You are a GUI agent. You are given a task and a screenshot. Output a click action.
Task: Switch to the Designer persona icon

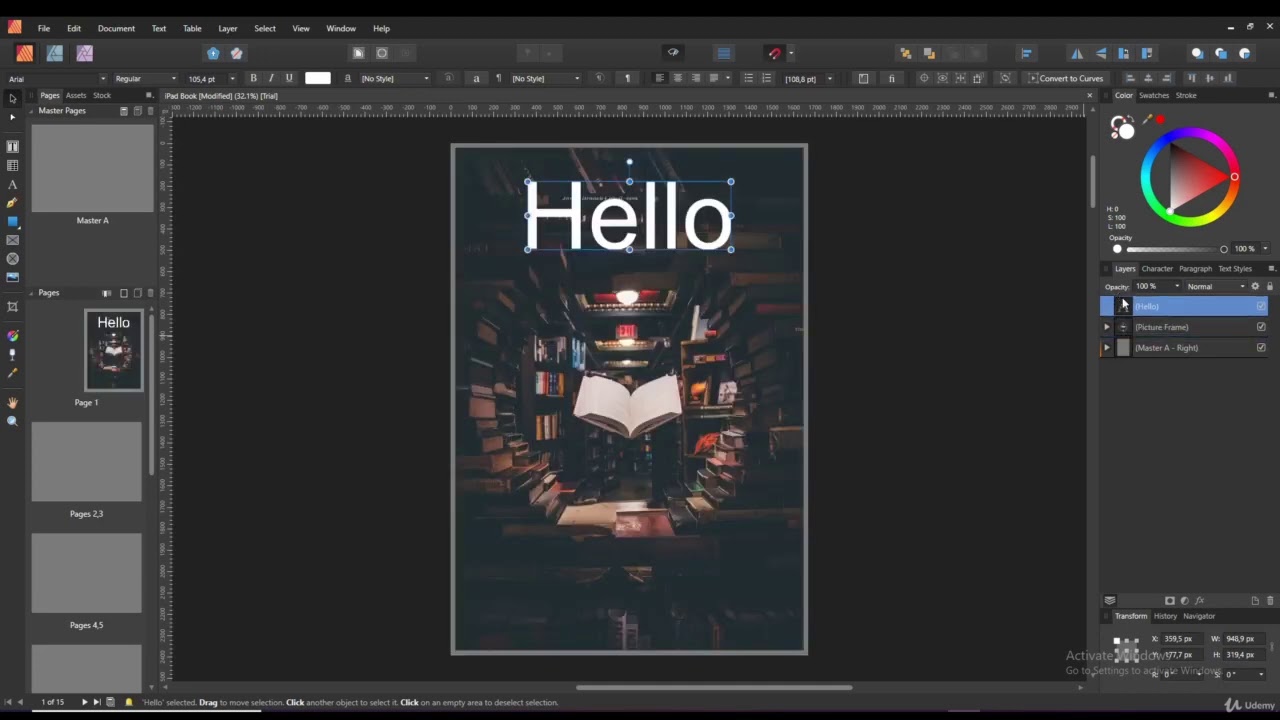54,53
